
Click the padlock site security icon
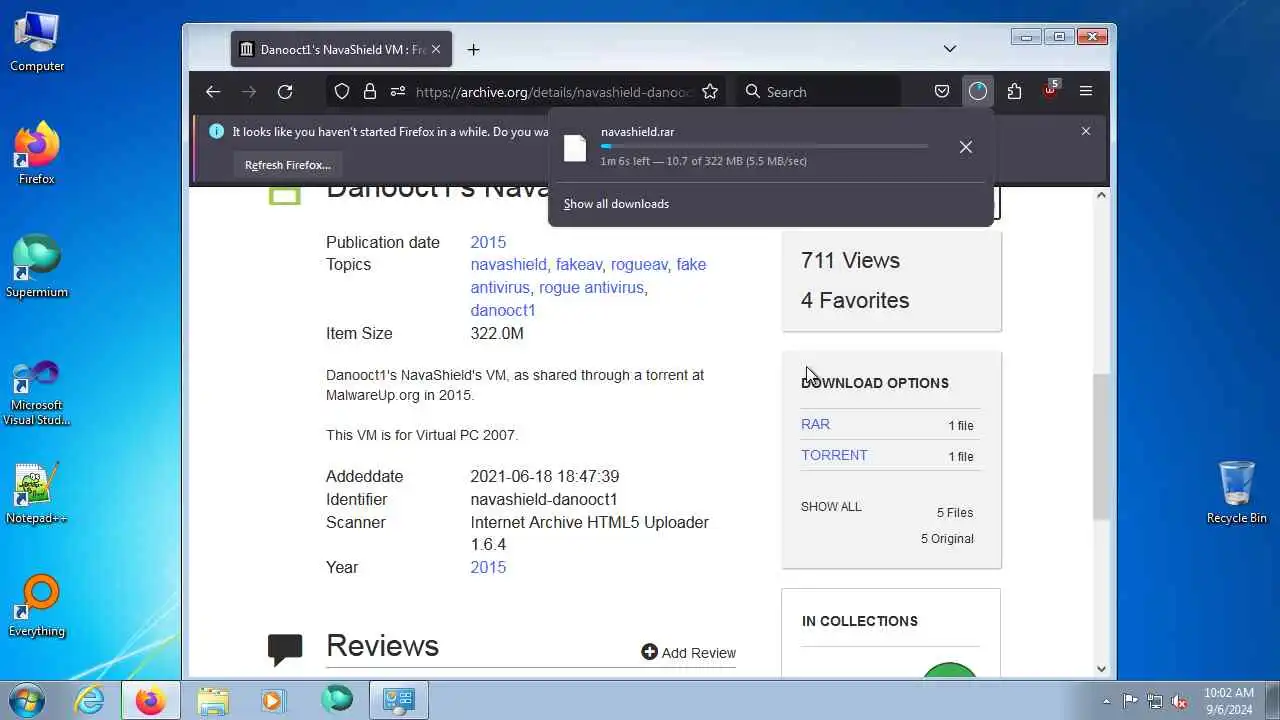(370, 92)
